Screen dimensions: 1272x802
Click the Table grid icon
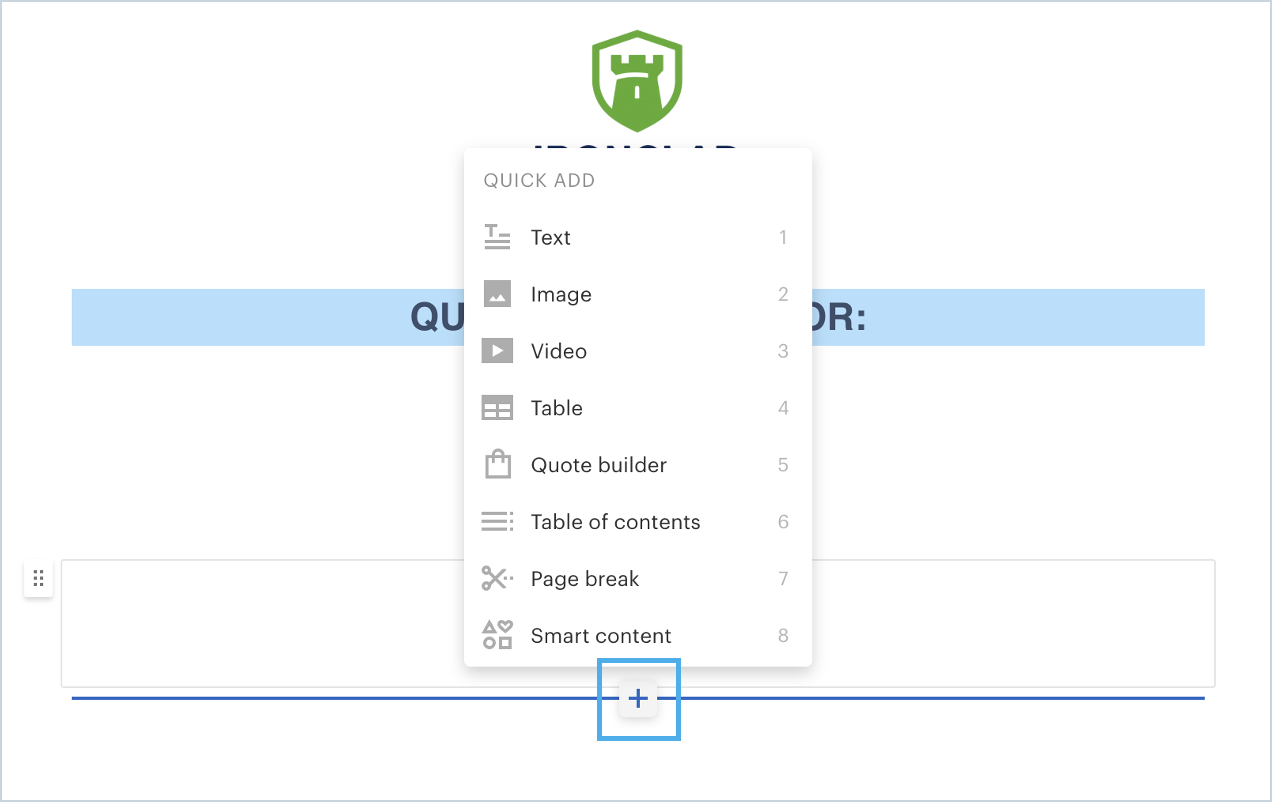point(497,408)
